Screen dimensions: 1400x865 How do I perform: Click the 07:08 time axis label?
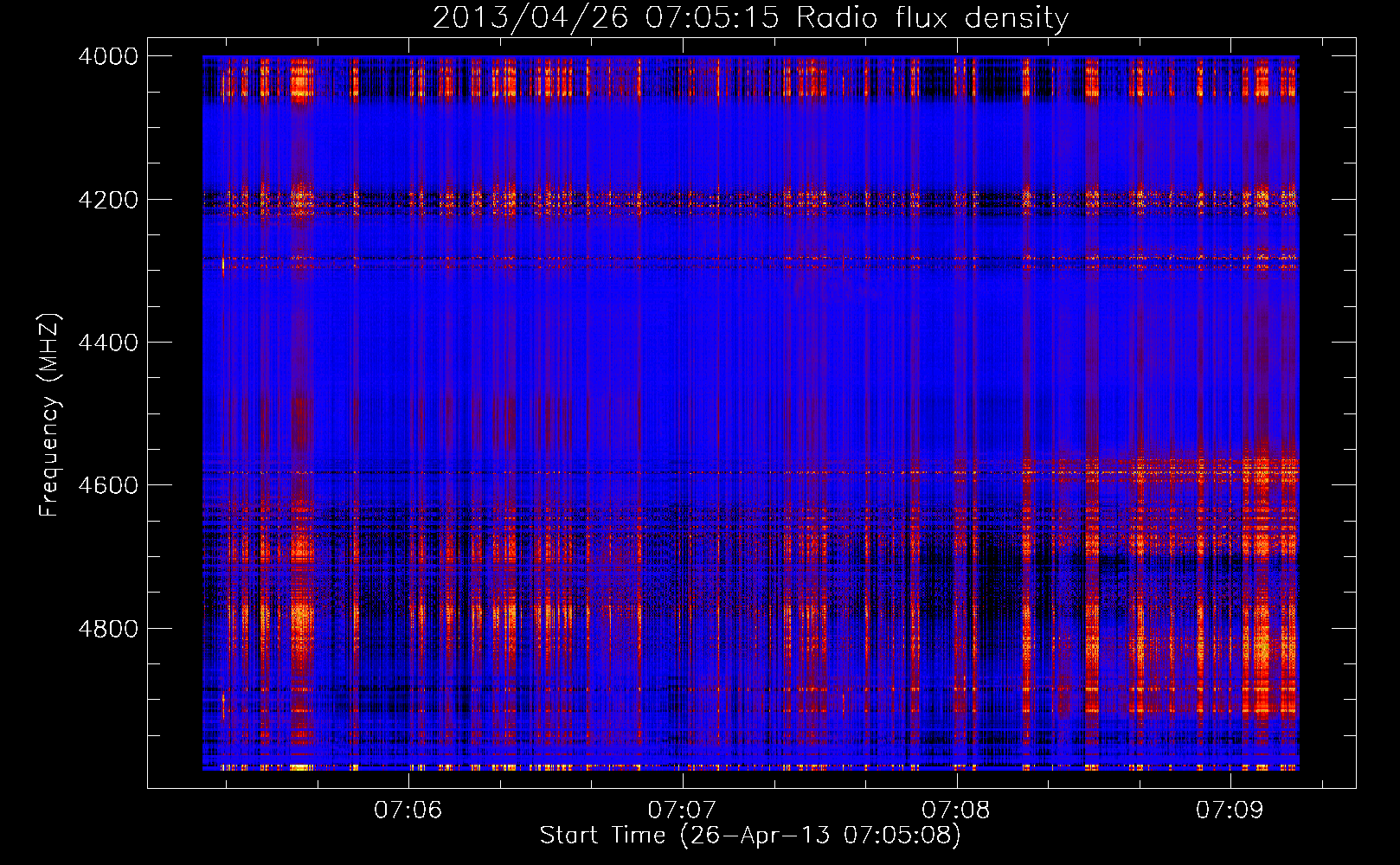[956, 810]
